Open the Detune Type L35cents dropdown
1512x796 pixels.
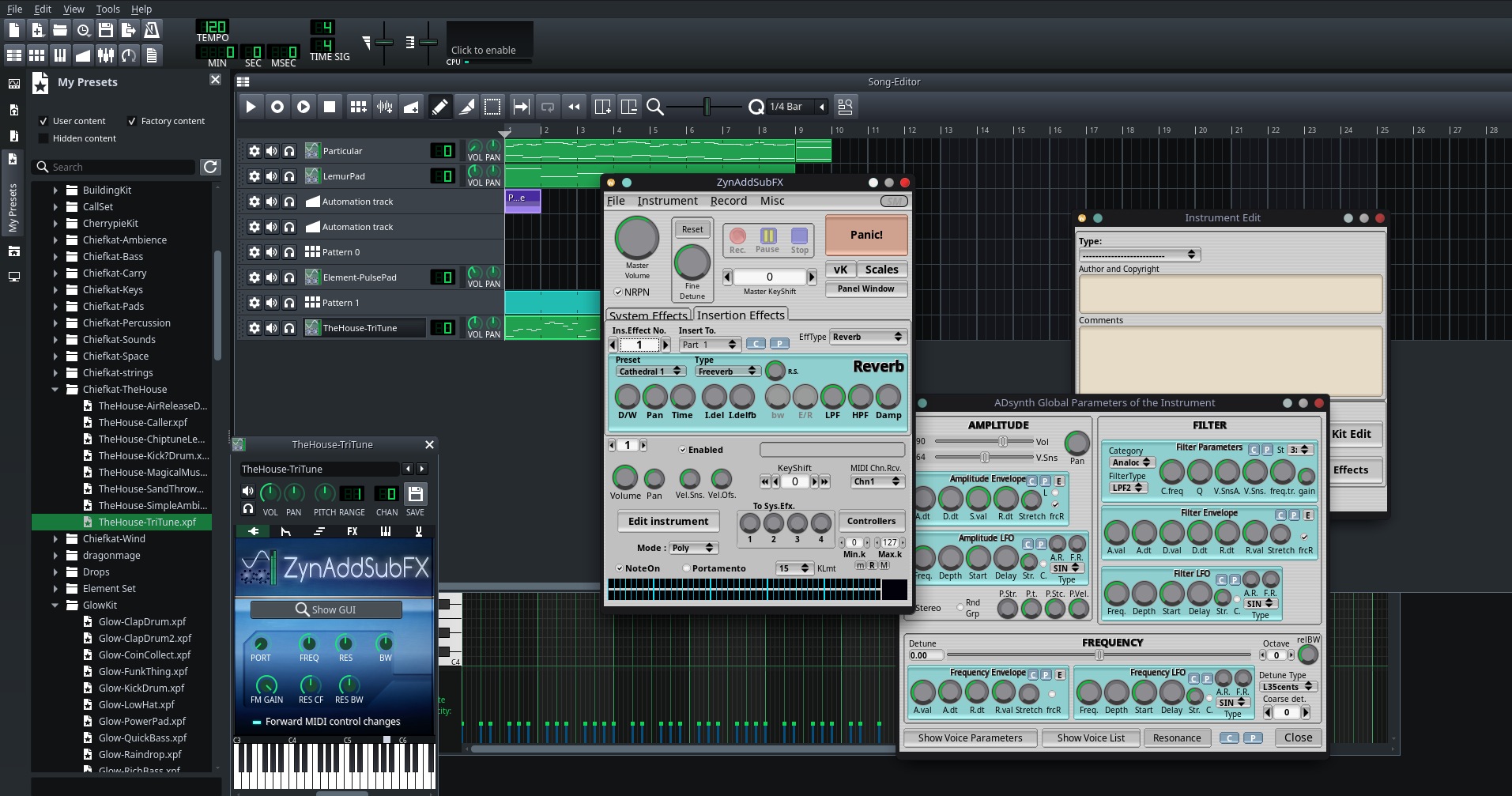tap(1288, 687)
